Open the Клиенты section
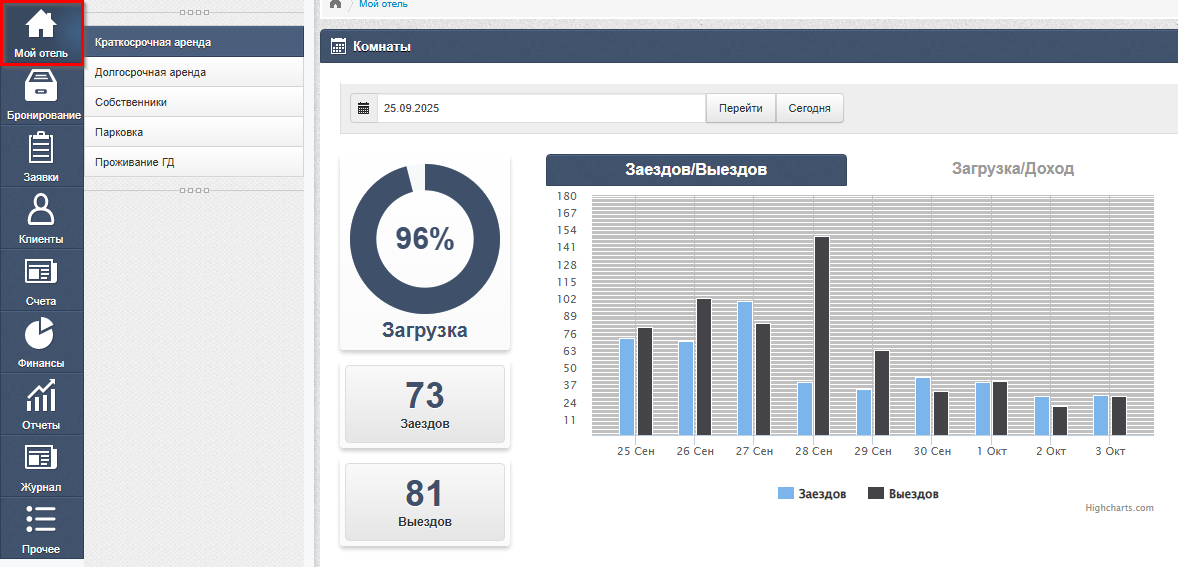The width and height of the screenshot is (1178, 567). click(41, 210)
